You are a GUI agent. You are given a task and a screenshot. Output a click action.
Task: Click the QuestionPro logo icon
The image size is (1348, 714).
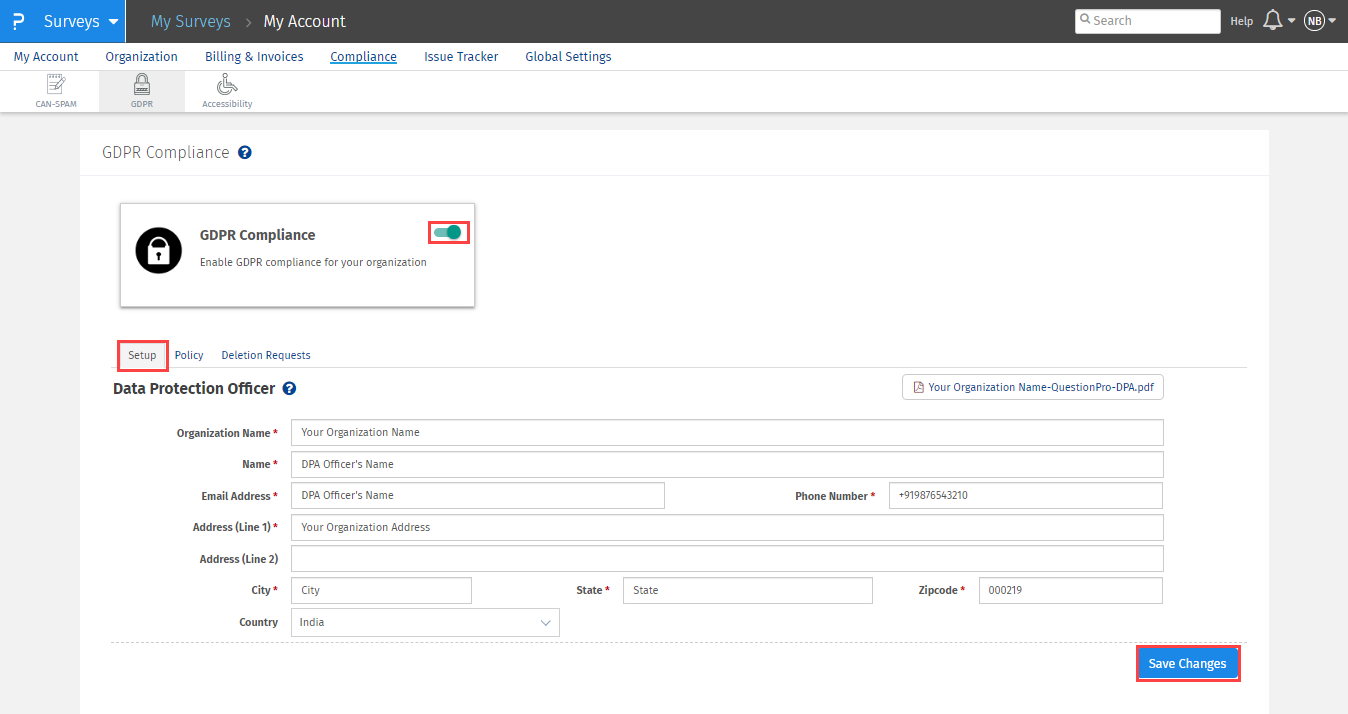pos(18,21)
